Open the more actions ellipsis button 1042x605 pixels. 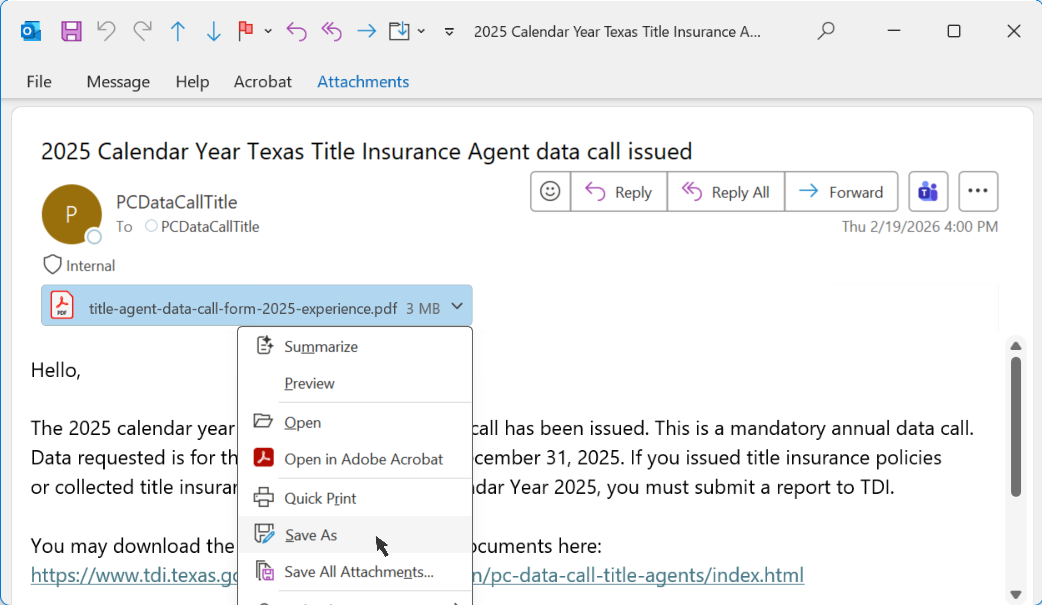[x=978, y=192]
